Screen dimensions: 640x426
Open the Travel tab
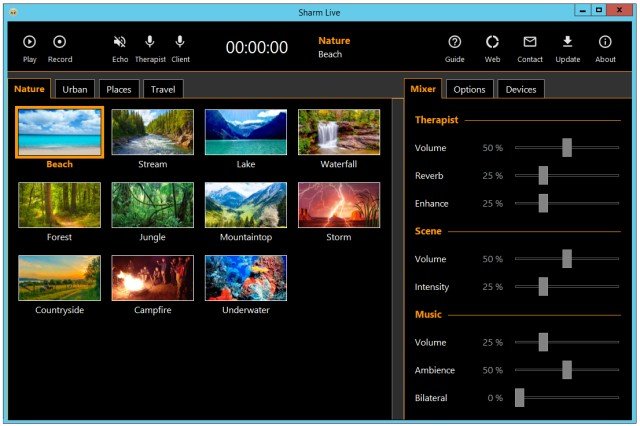click(163, 89)
